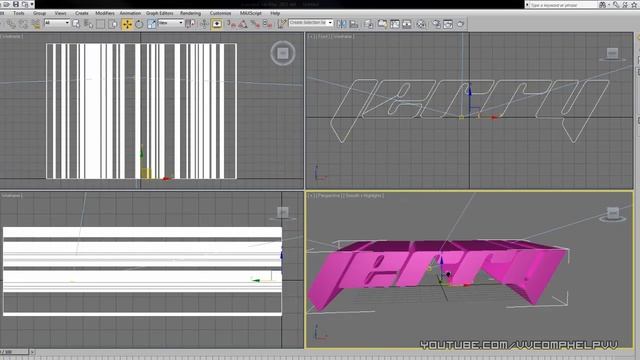
Task: Toggle Keyboard Shortcut Override
Action: coord(217,24)
